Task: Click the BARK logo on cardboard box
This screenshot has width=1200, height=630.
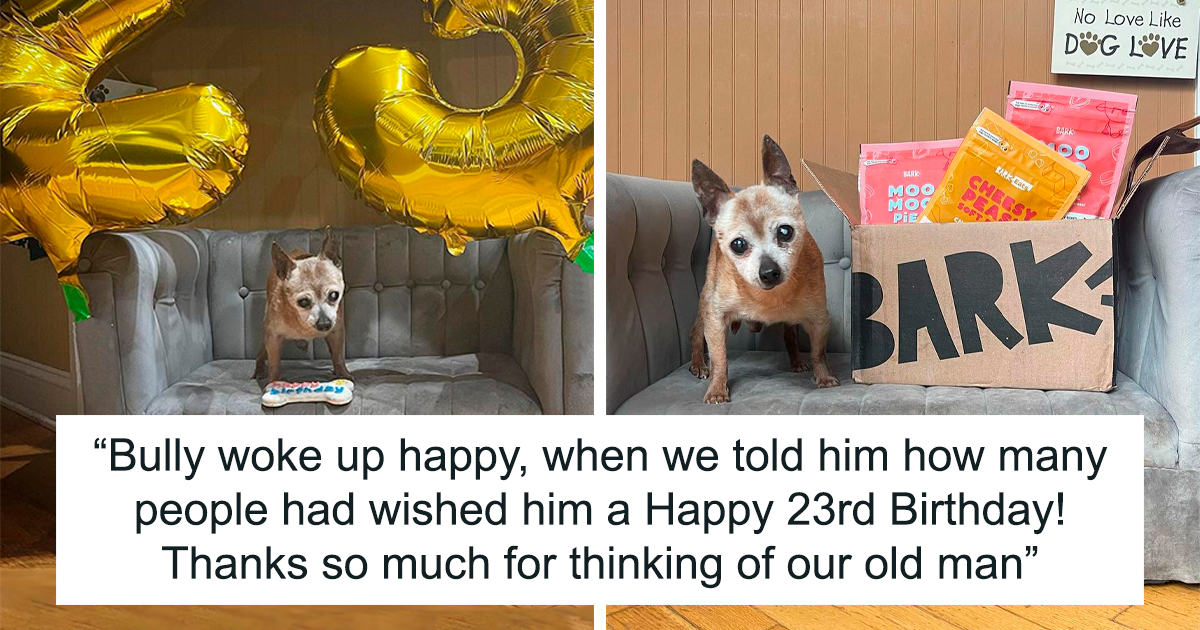Action: [985, 300]
